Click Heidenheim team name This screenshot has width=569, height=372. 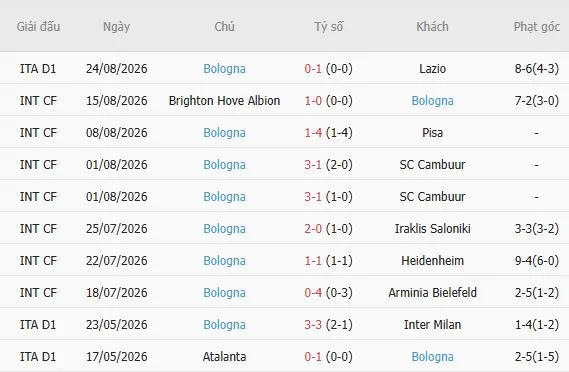[x=432, y=261]
